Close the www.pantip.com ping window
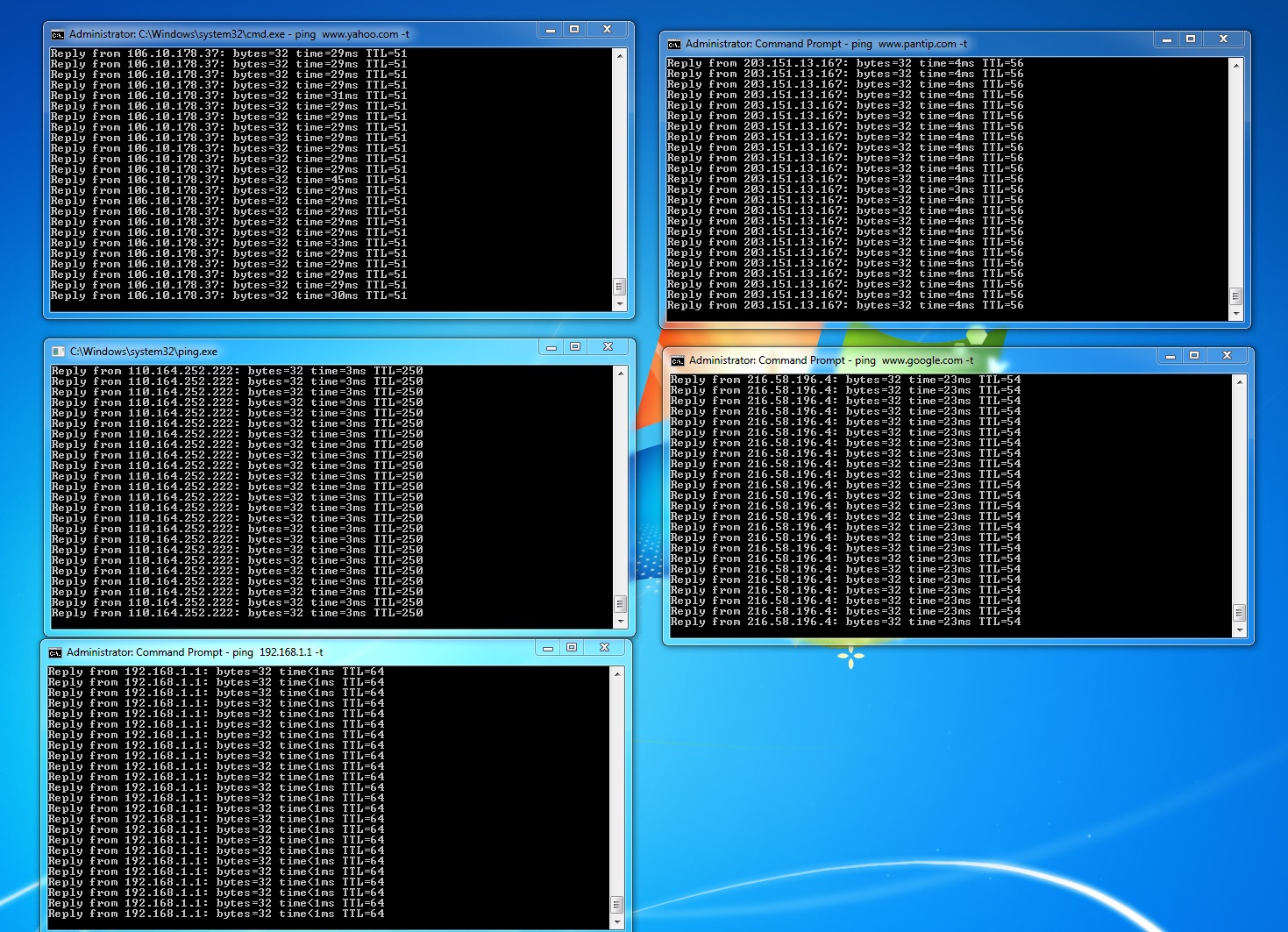Viewport: 1288px width, 932px height. (x=1223, y=39)
